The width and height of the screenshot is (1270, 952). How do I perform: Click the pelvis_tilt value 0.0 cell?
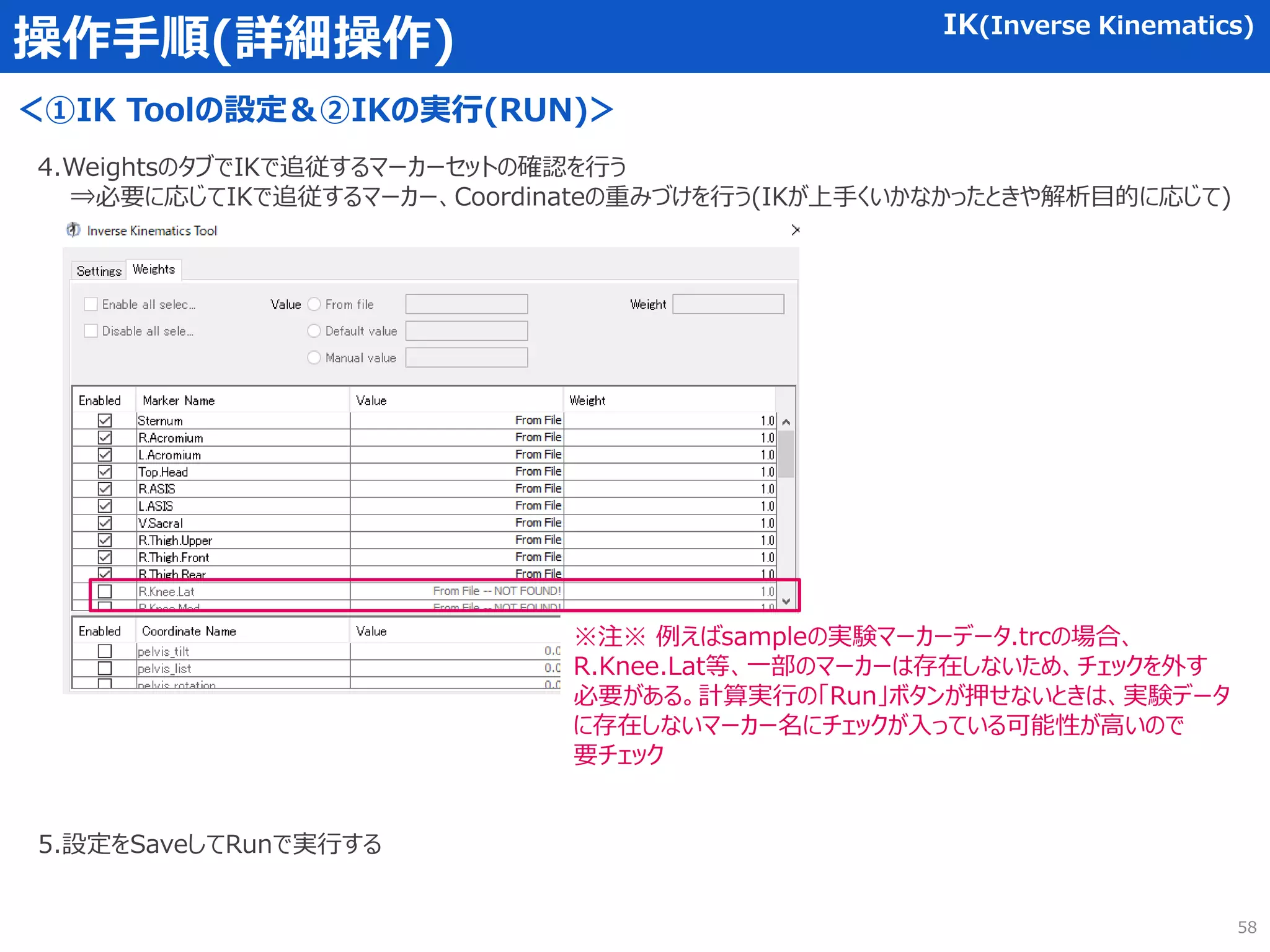[x=456, y=651]
